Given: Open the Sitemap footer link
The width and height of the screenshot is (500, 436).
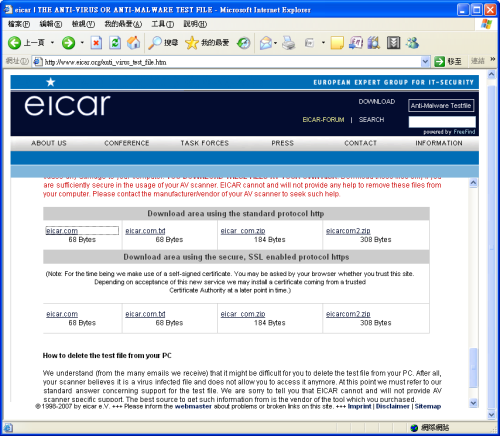Looking at the screenshot, I should (x=428, y=406).
